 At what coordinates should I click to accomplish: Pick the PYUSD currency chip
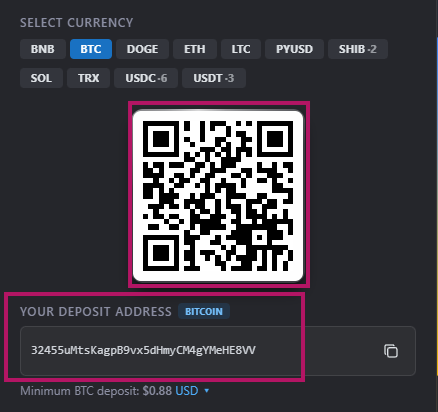click(x=294, y=49)
